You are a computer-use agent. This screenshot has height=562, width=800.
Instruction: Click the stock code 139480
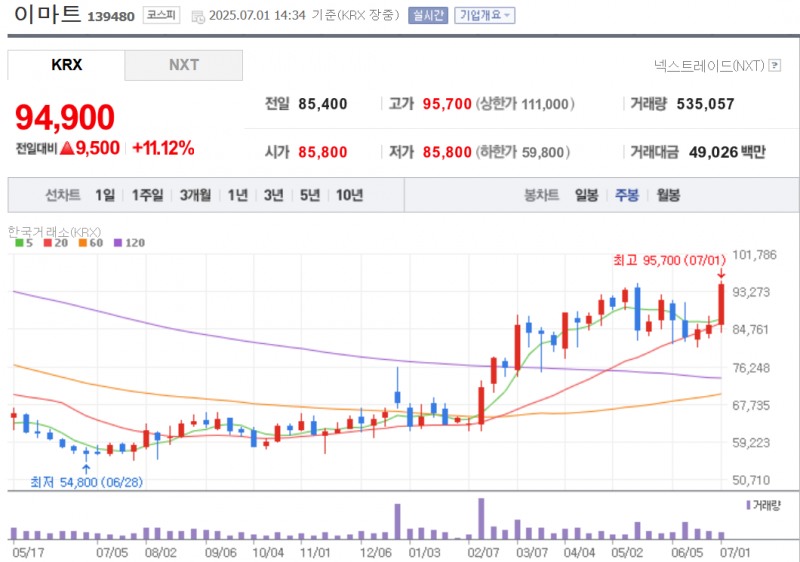111,17
